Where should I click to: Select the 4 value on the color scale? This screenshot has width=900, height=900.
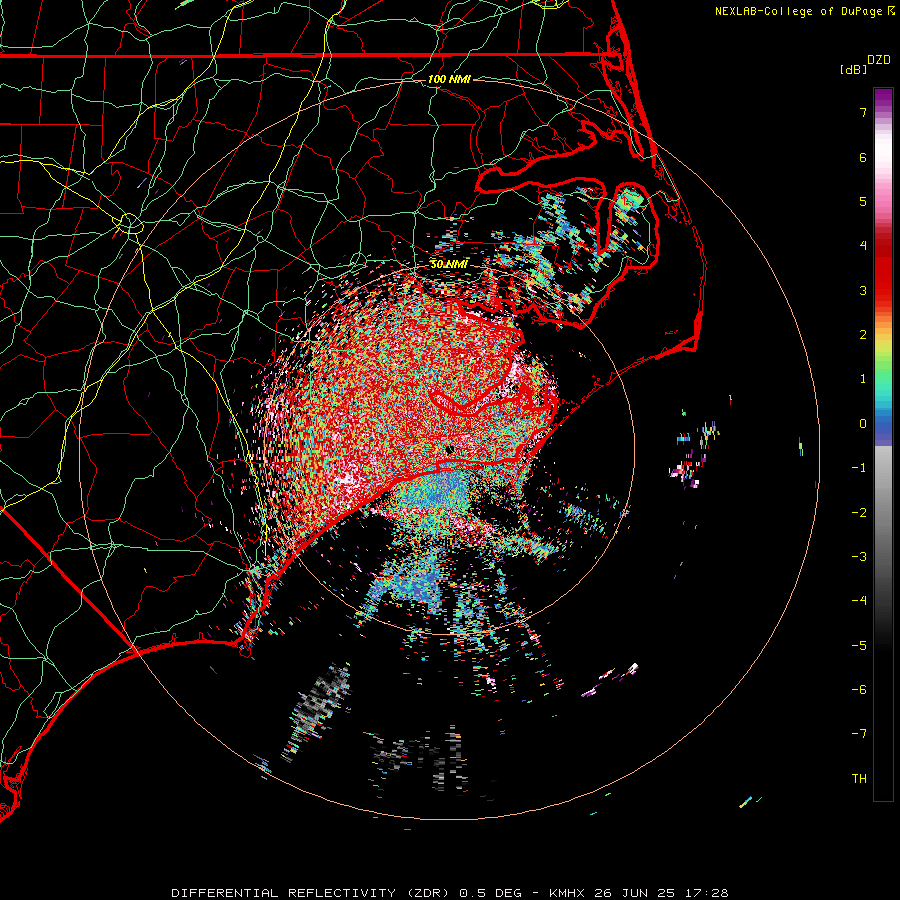(x=863, y=246)
